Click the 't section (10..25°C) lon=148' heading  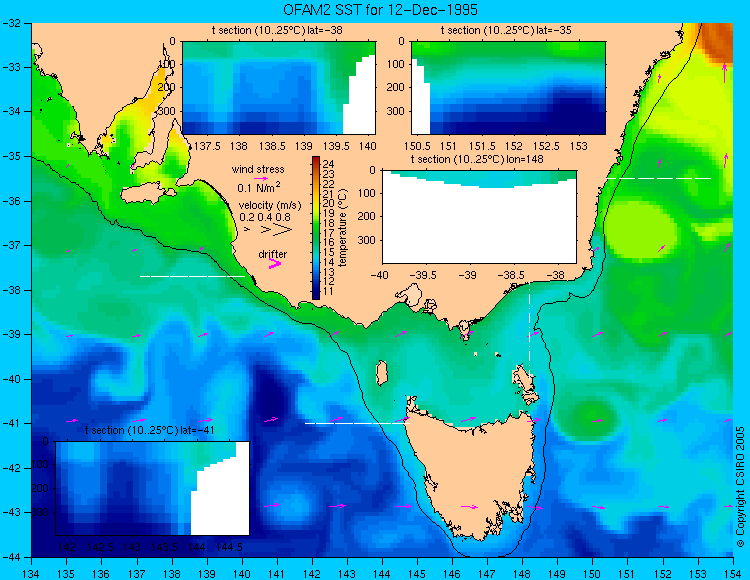(477, 159)
